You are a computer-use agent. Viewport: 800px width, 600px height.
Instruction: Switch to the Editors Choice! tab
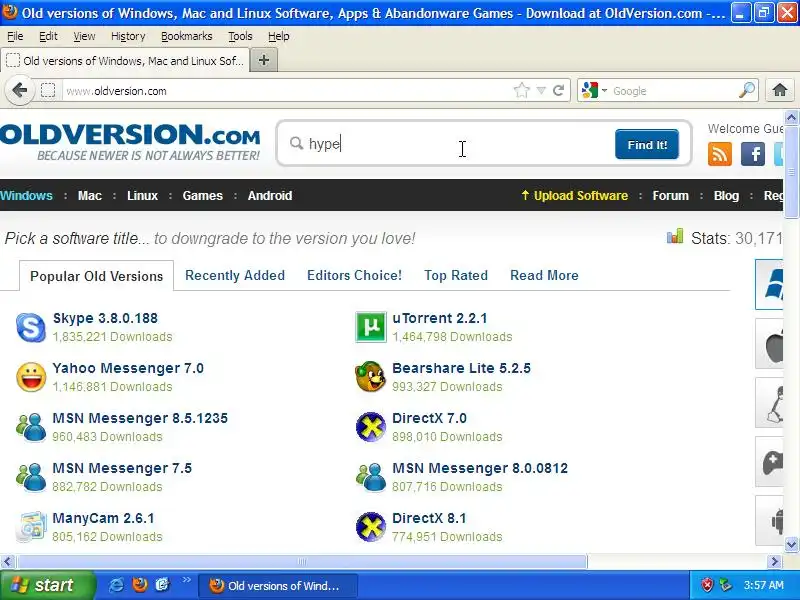pos(354,276)
